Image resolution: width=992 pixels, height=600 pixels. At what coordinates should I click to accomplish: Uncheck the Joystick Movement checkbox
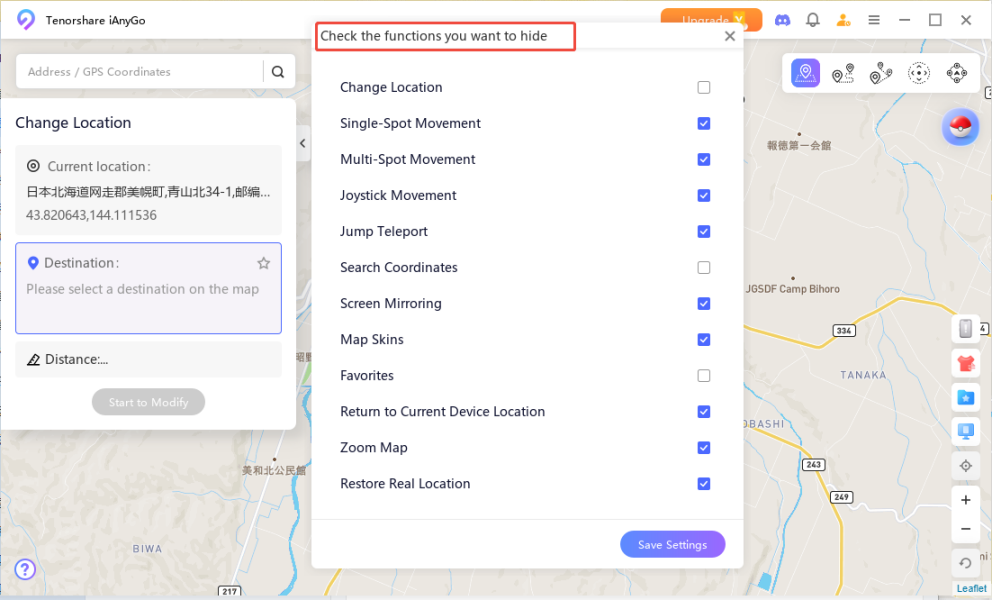coord(704,196)
